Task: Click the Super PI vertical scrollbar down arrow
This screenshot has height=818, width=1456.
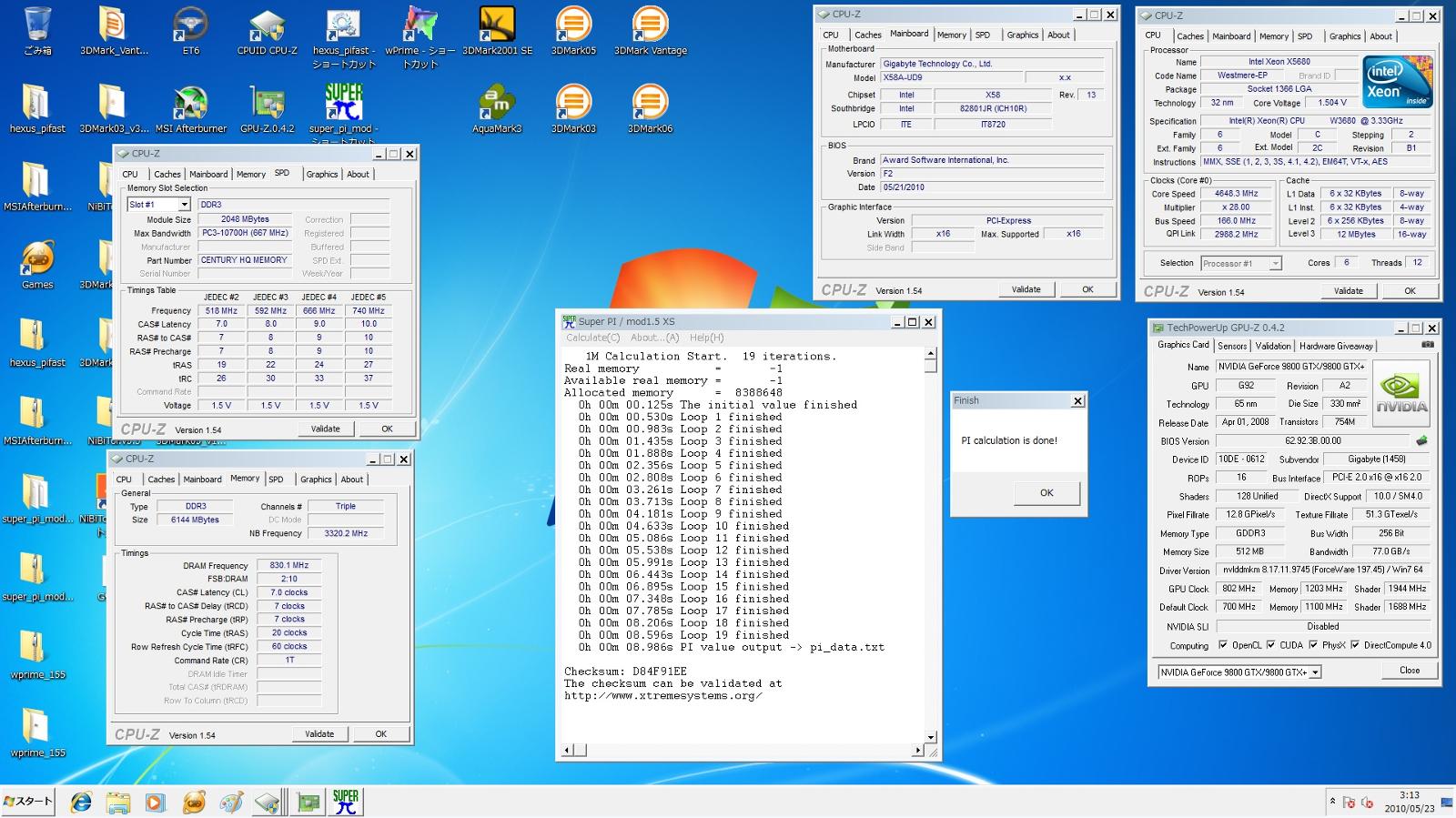Action: click(930, 737)
